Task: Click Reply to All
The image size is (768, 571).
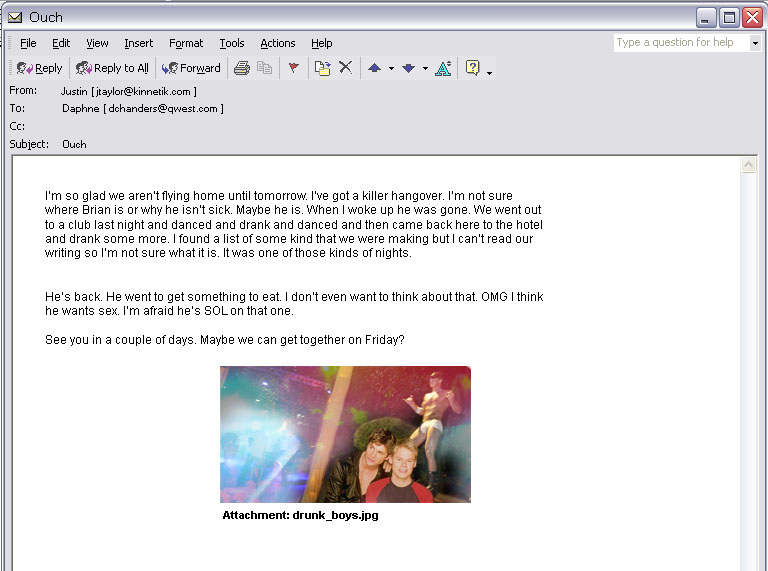Action: coord(112,68)
